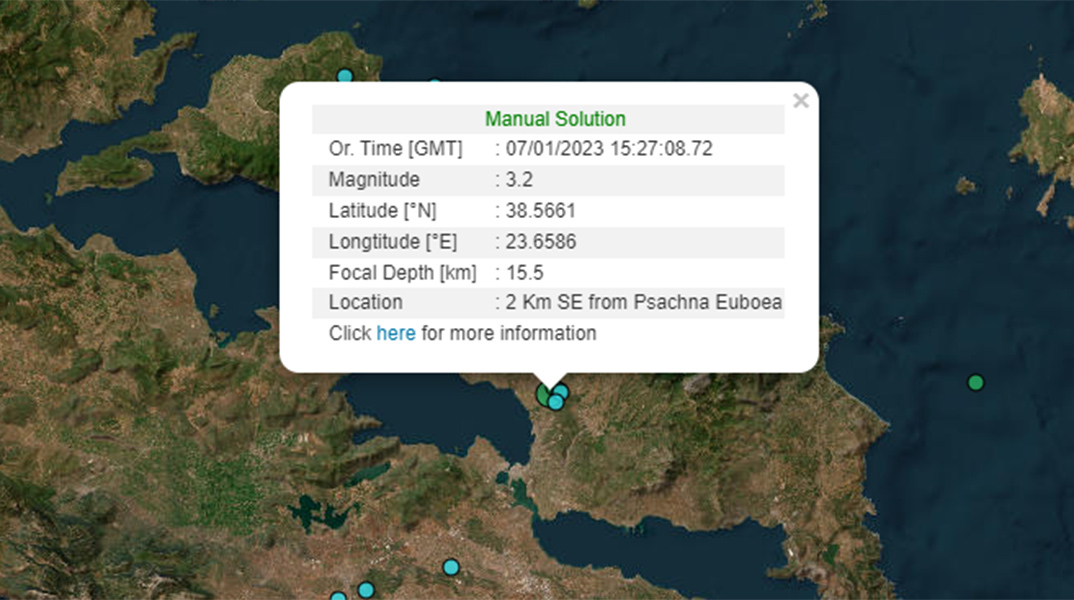Click the large green marker under the popup pointer
Image resolution: width=1074 pixels, height=600 pixels.
pyautogui.click(x=543, y=395)
